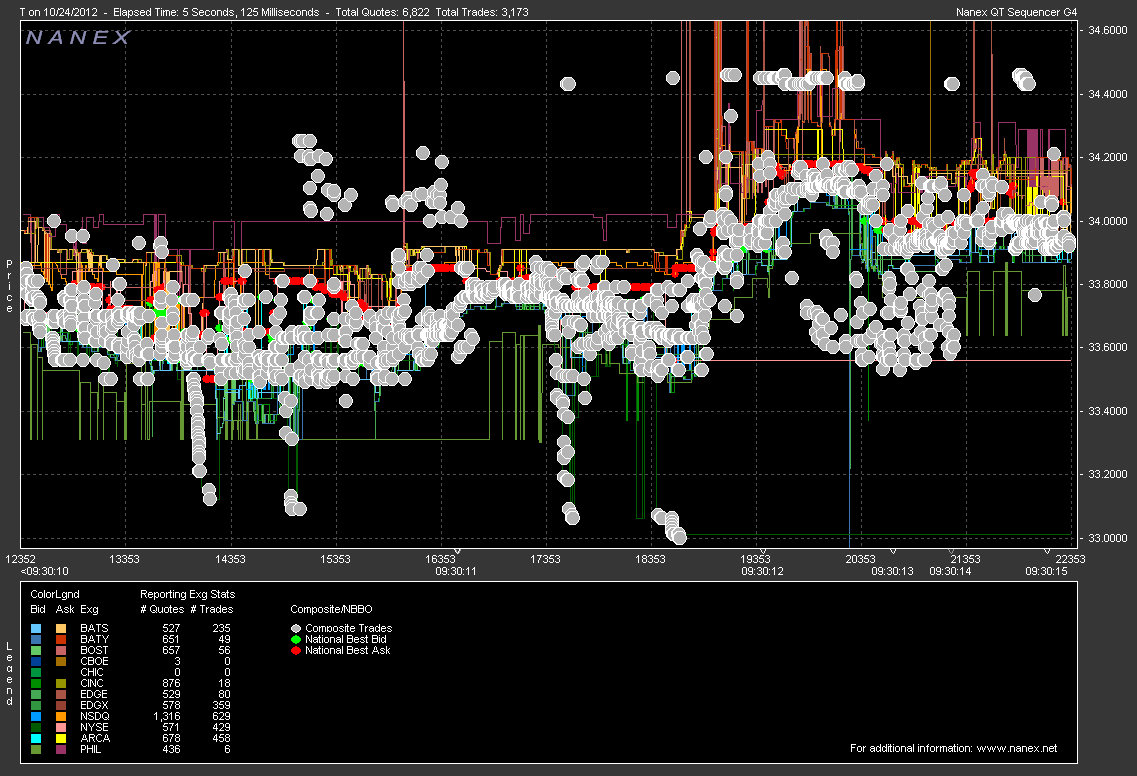Screen dimensions: 1137x776
Task: Click the 33.2000 price axis label
Action: pos(1108,474)
